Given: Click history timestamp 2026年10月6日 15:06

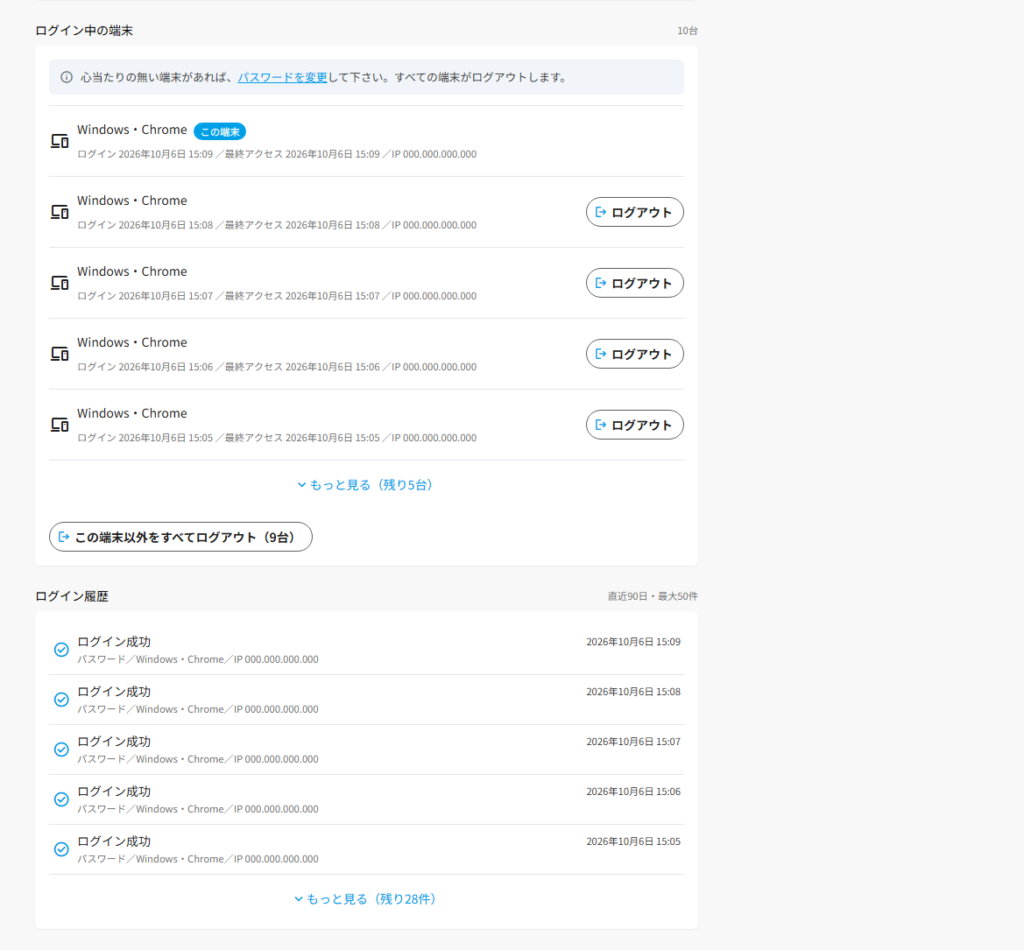Looking at the screenshot, I should coord(633,791).
